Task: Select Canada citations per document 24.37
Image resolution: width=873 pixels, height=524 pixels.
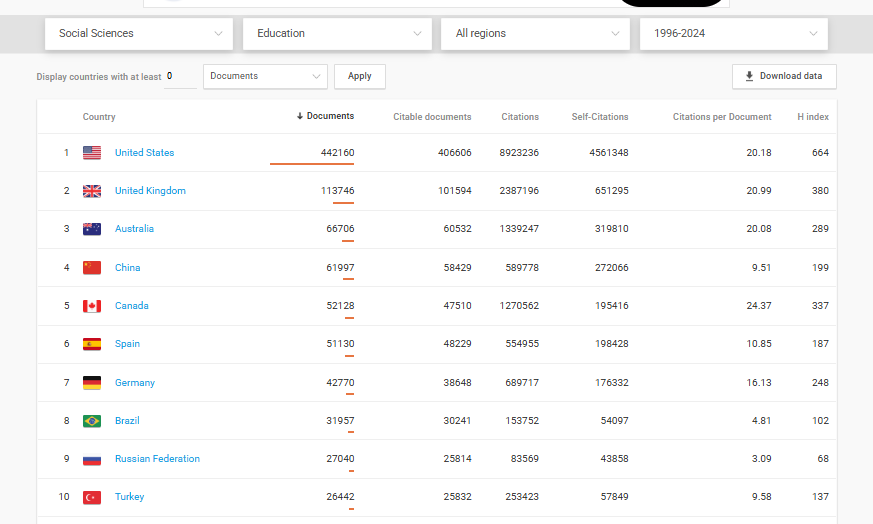Action: tap(759, 306)
